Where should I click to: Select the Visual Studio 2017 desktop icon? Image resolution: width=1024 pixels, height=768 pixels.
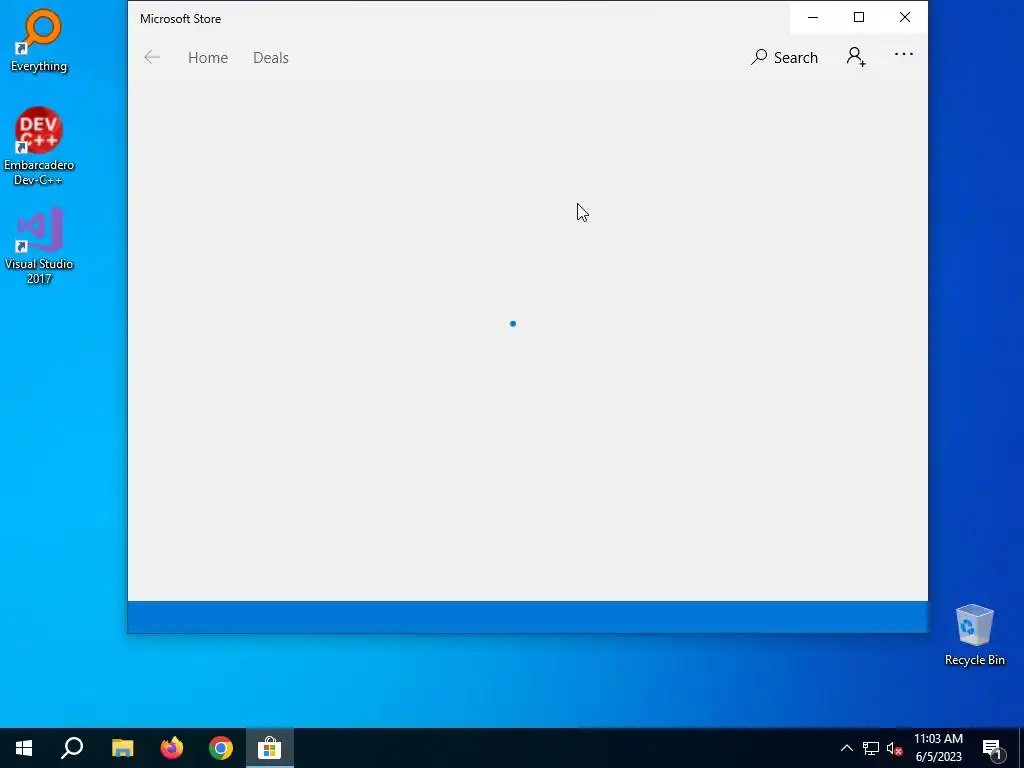[39, 246]
